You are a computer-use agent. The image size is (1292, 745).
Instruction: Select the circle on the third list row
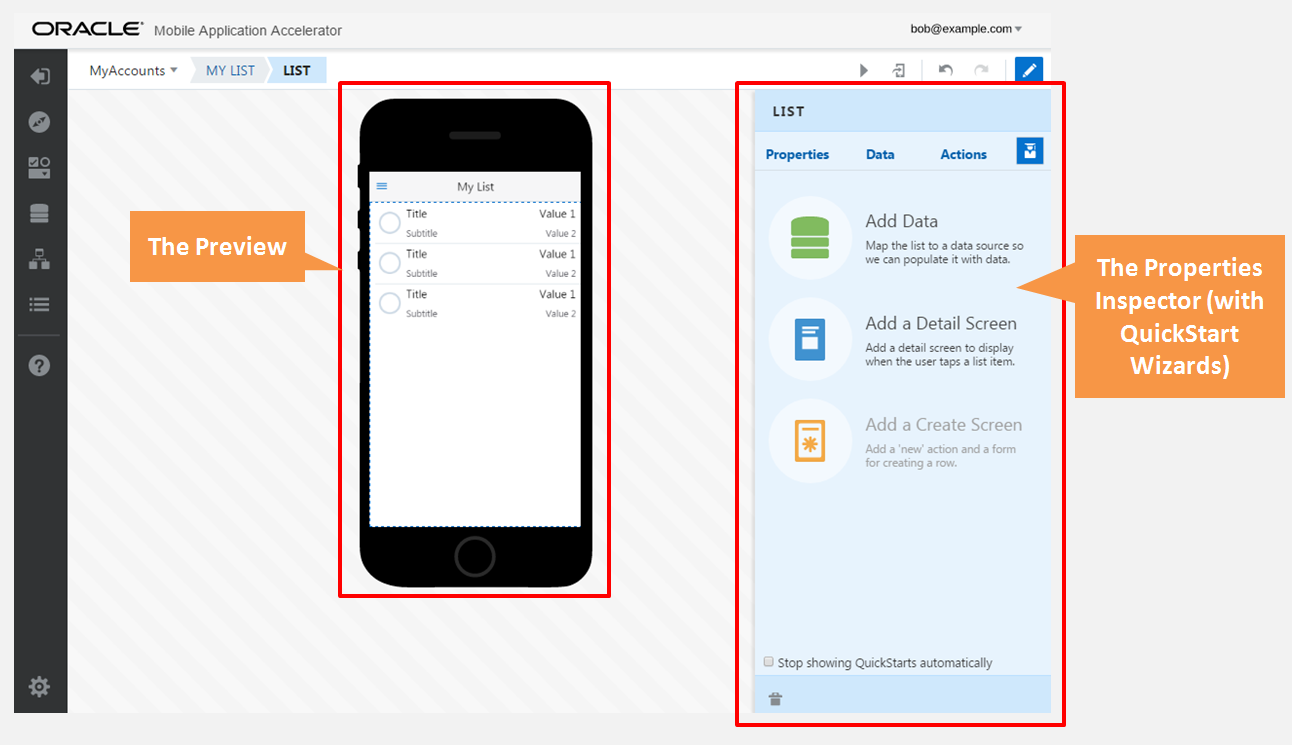(x=390, y=303)
